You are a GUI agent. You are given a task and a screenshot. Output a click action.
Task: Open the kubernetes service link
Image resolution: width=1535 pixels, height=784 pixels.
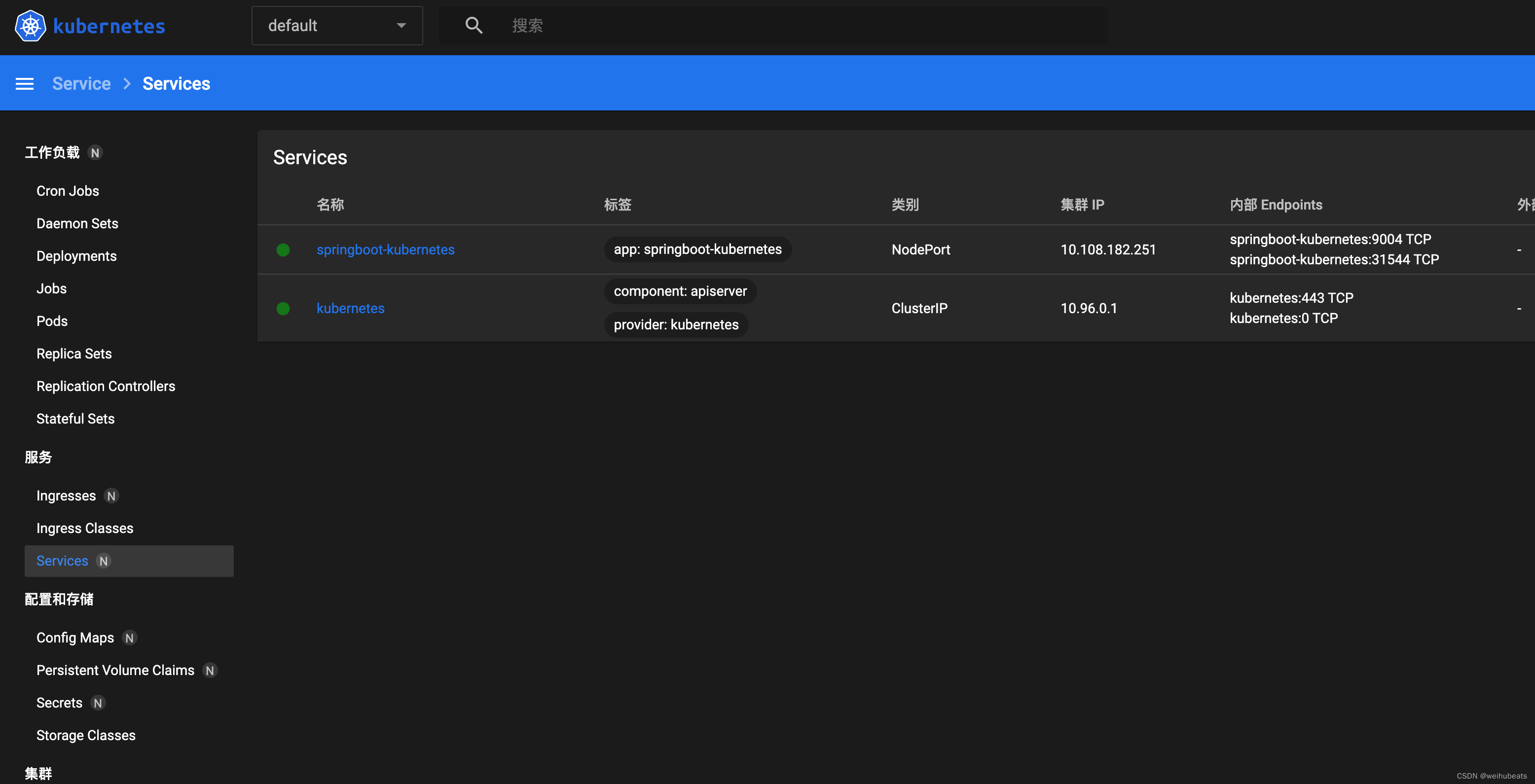click(x=350, y=309)
